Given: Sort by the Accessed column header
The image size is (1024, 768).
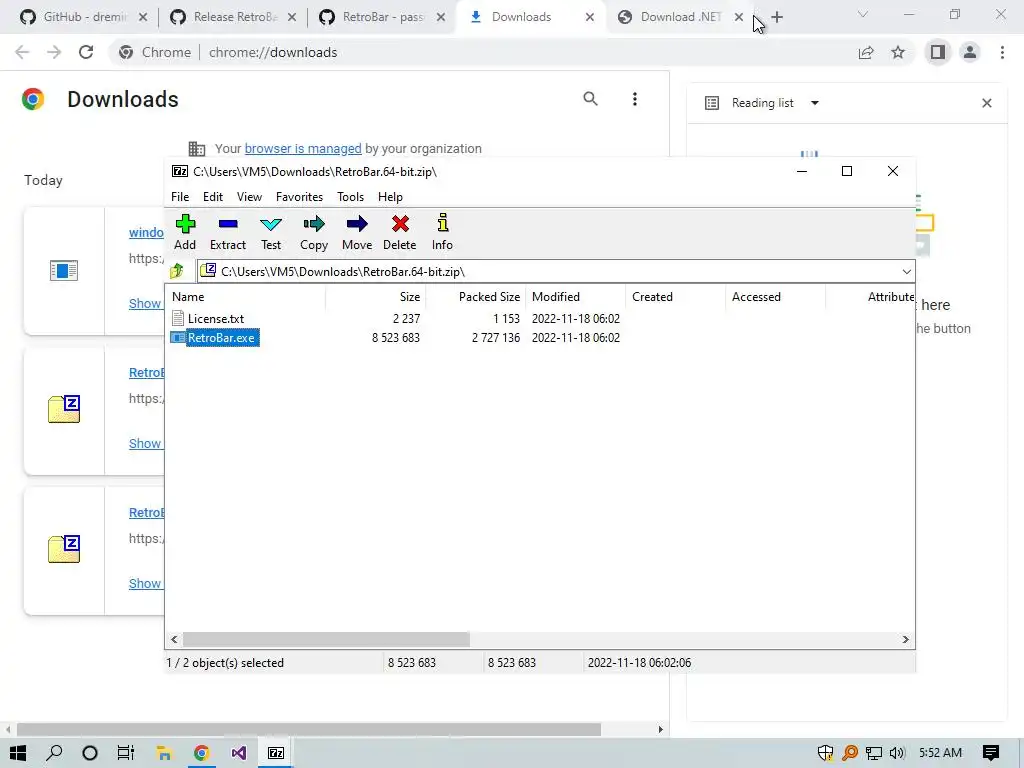Looking at the screenshot, I should pos(776,296).
